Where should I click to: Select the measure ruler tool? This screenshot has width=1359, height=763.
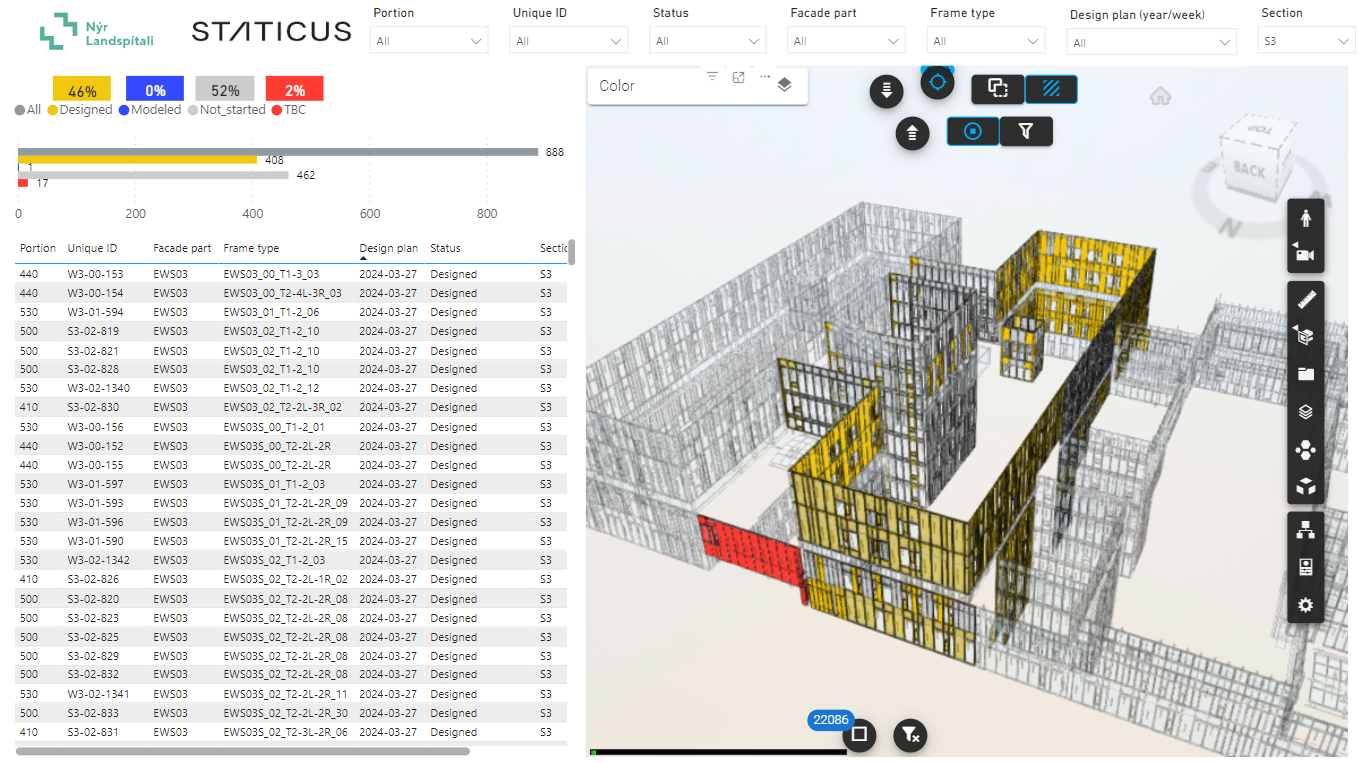pyautogui.click(x=1305, y=299)
